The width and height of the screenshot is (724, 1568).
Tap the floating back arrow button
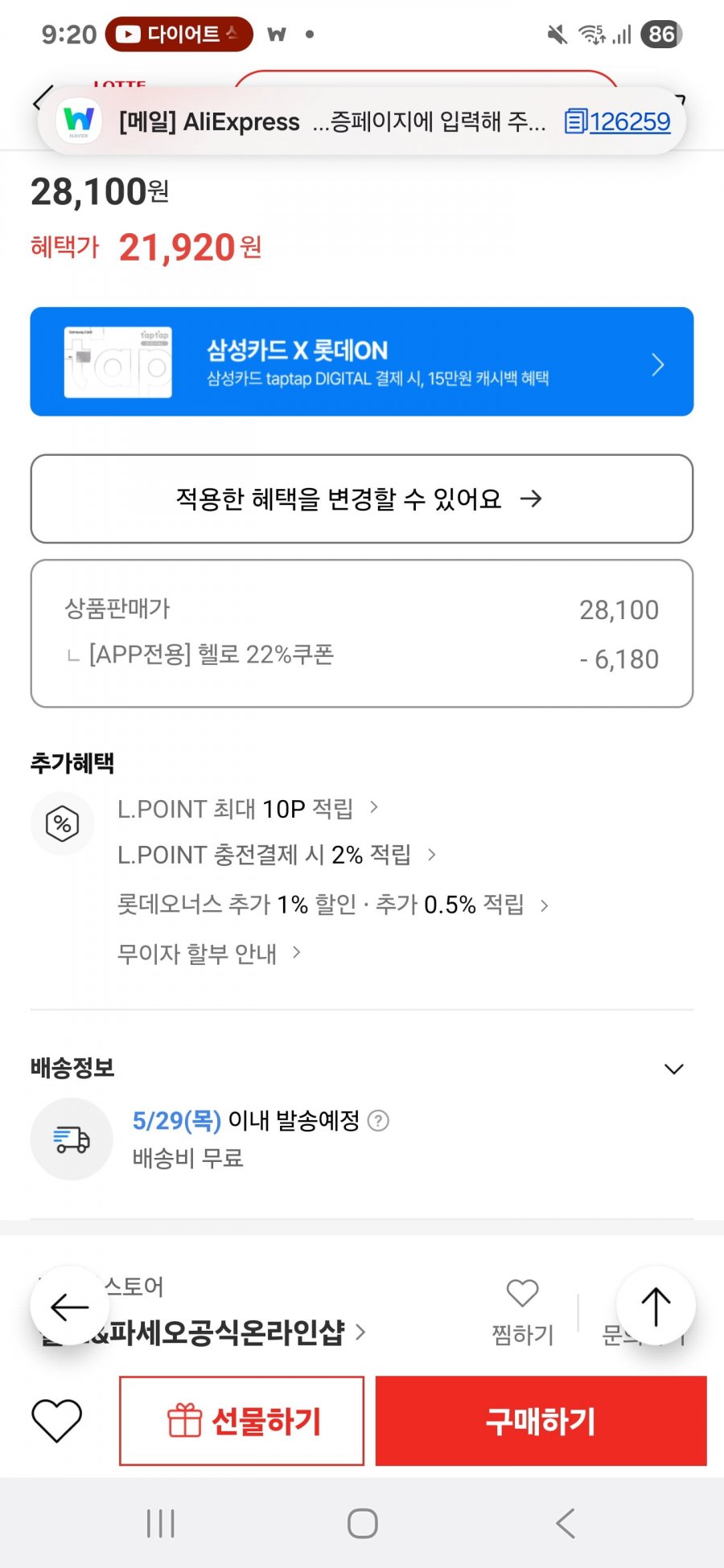pos(70,1306)
